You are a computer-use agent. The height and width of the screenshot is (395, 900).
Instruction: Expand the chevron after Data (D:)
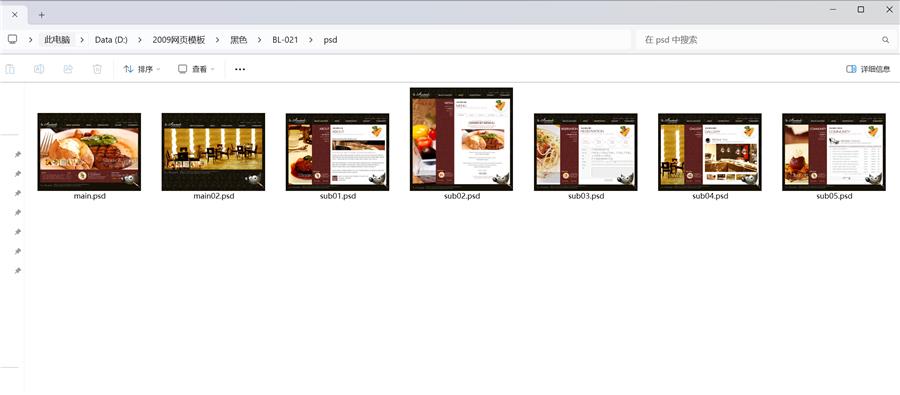point(139,40)
